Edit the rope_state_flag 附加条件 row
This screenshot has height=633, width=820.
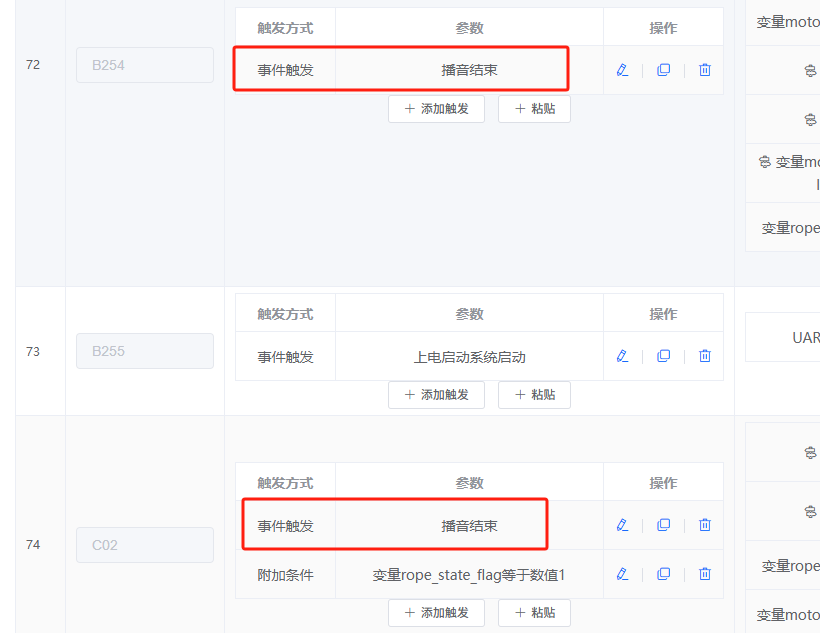click(x=623, y=573)
